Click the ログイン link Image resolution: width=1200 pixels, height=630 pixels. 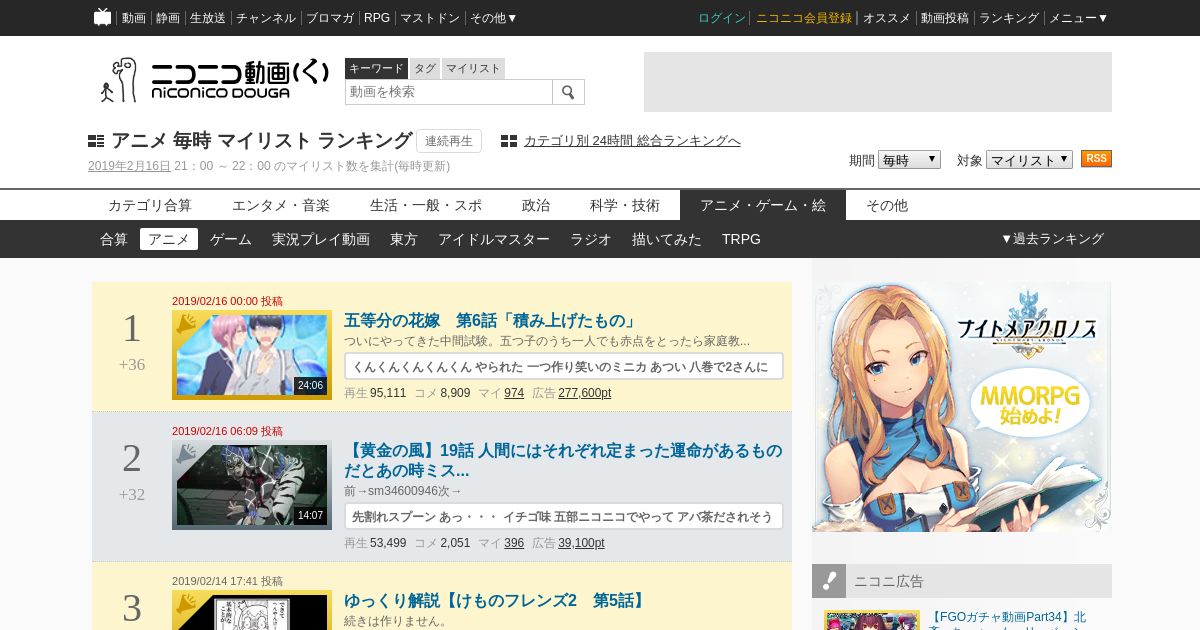[722, 18]
